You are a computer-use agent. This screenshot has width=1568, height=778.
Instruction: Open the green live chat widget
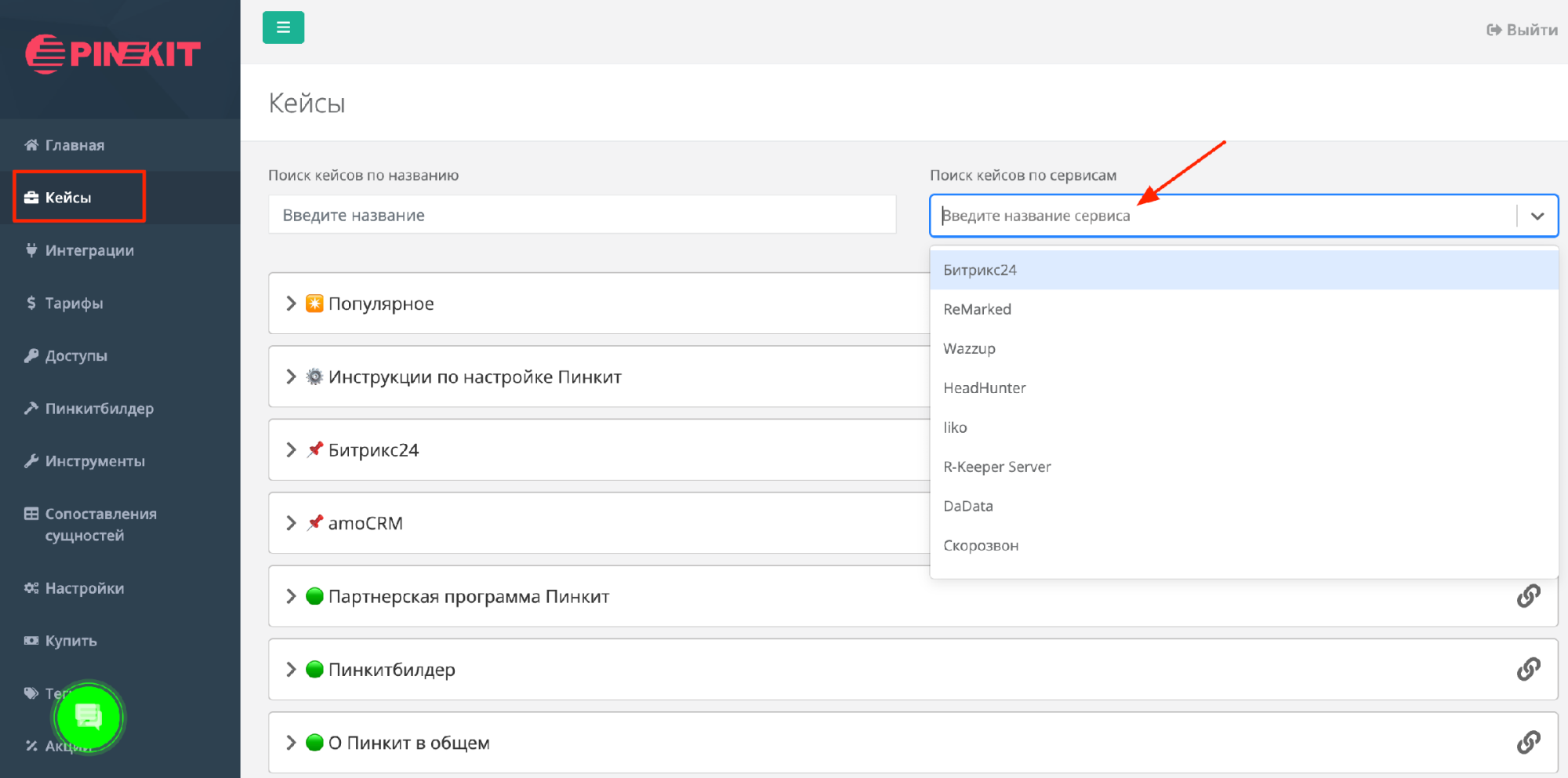tap(88, 717)
